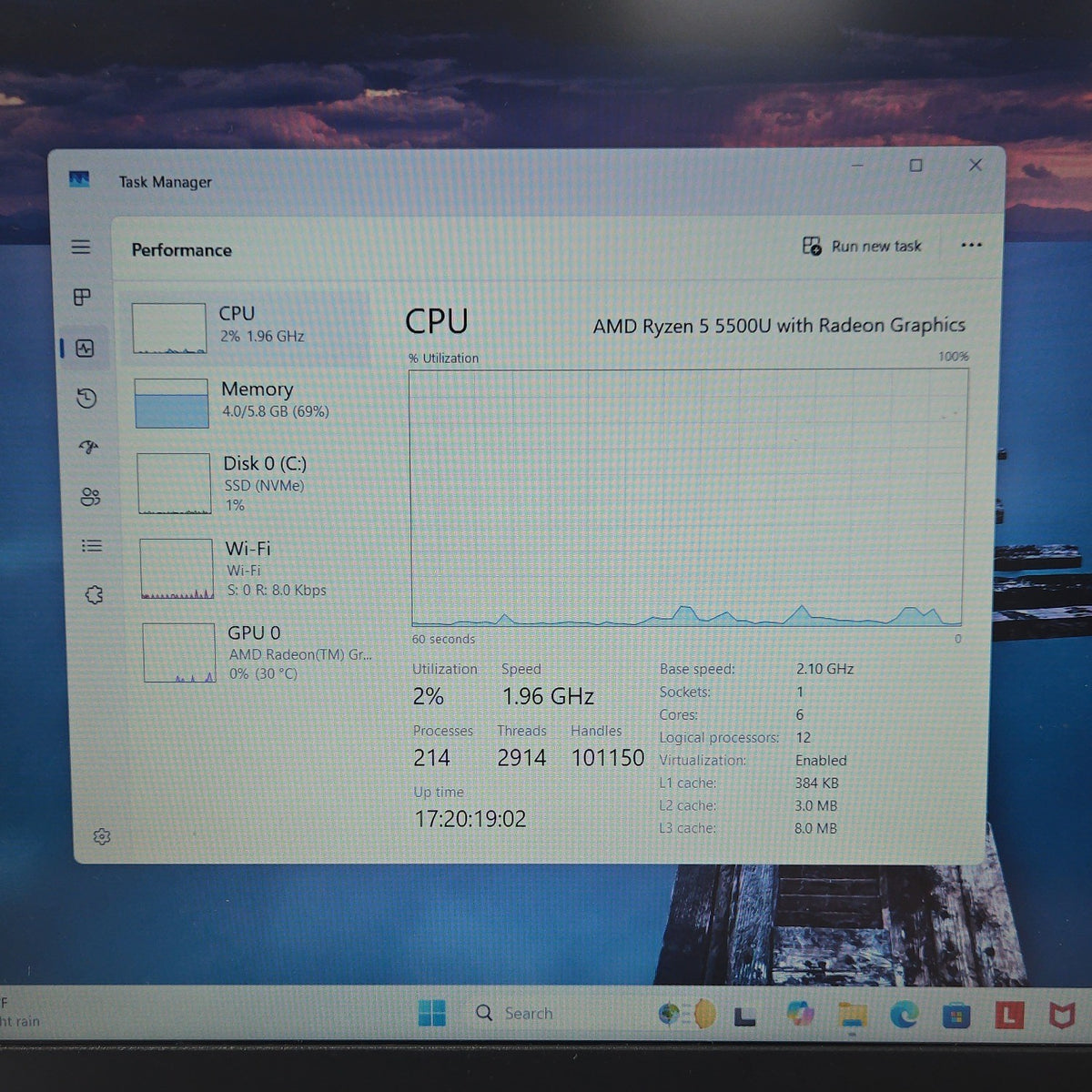The width and height of the screenshot is (1092, 1092).
Task: Click the Up time value '17:20:19:02'
Action: pos(470,819)
